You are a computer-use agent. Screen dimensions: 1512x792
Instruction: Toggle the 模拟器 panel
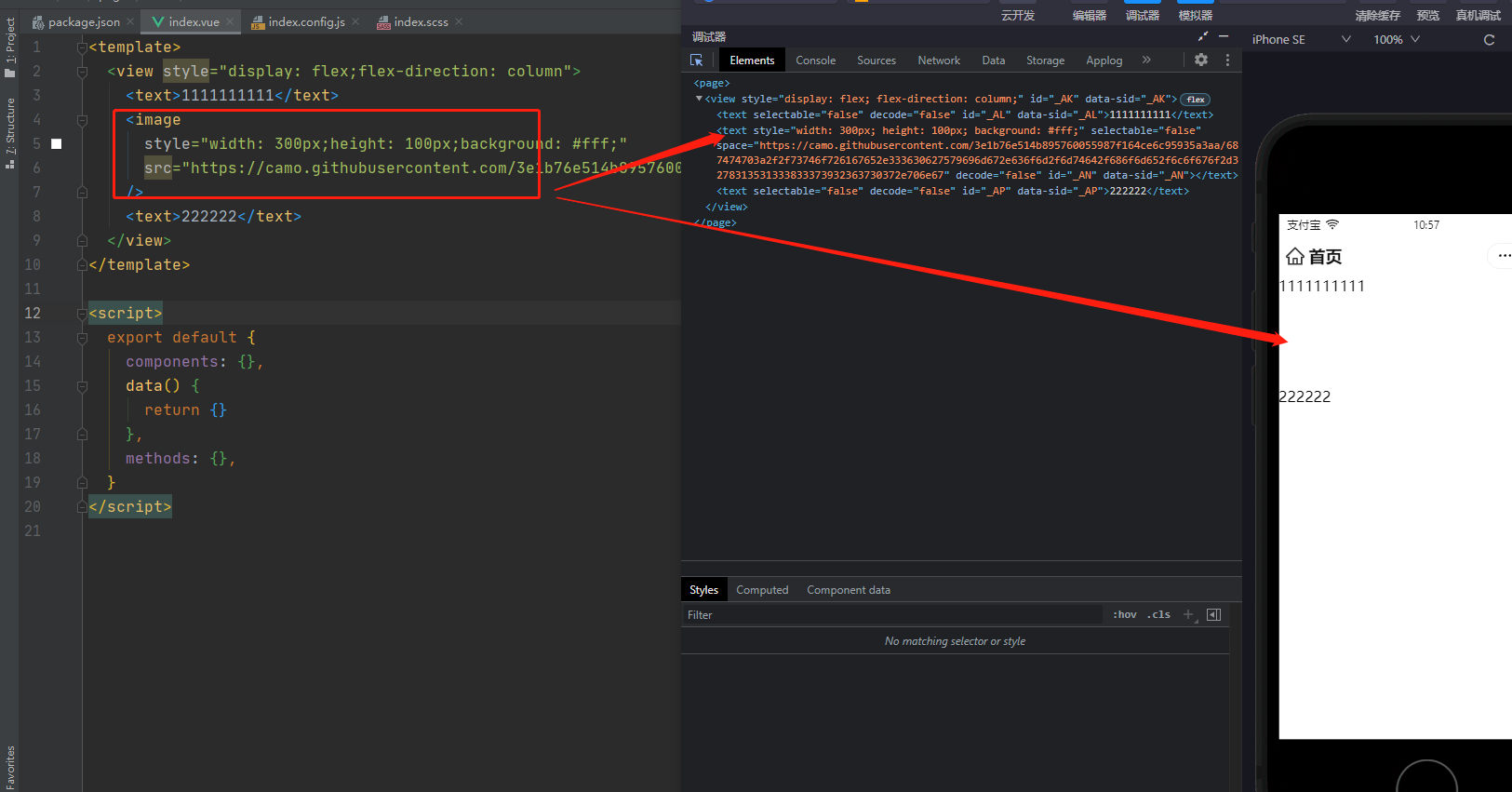[1196, 15]
